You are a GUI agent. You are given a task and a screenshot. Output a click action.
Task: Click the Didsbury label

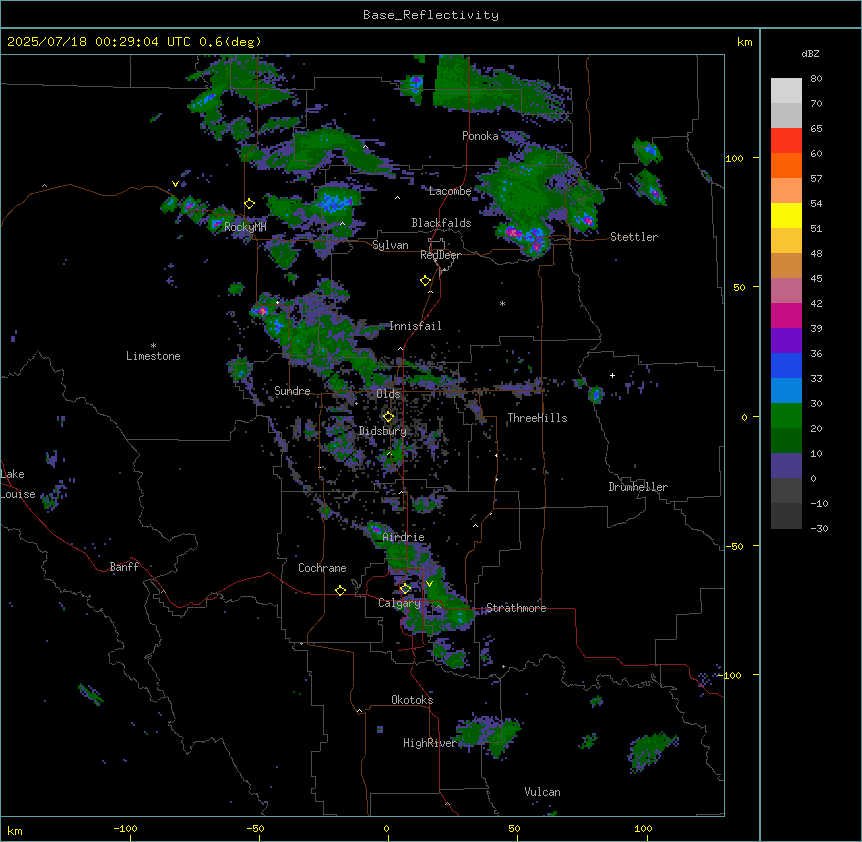[x=383, y=431]
